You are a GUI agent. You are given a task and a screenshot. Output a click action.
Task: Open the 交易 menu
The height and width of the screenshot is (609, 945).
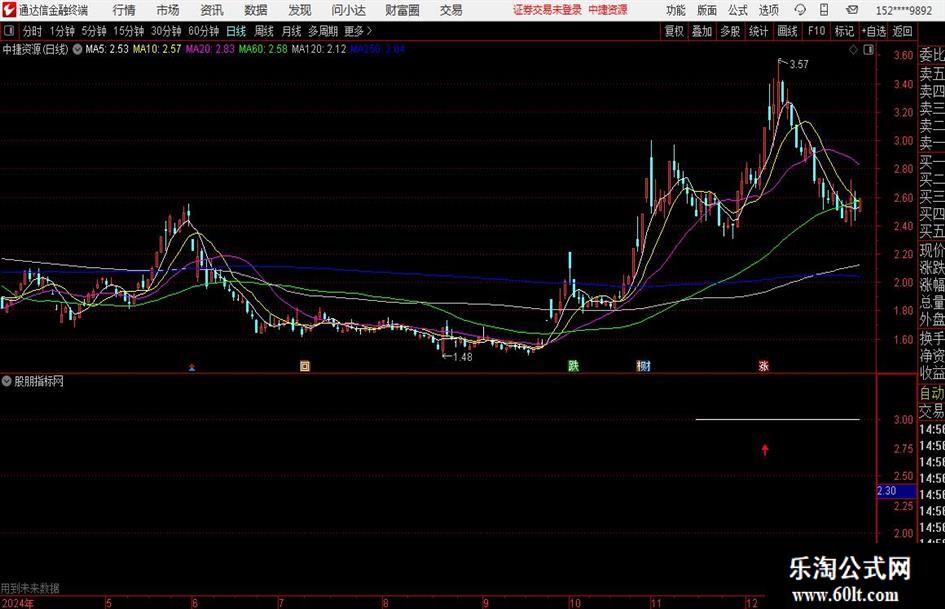[451, 10]
